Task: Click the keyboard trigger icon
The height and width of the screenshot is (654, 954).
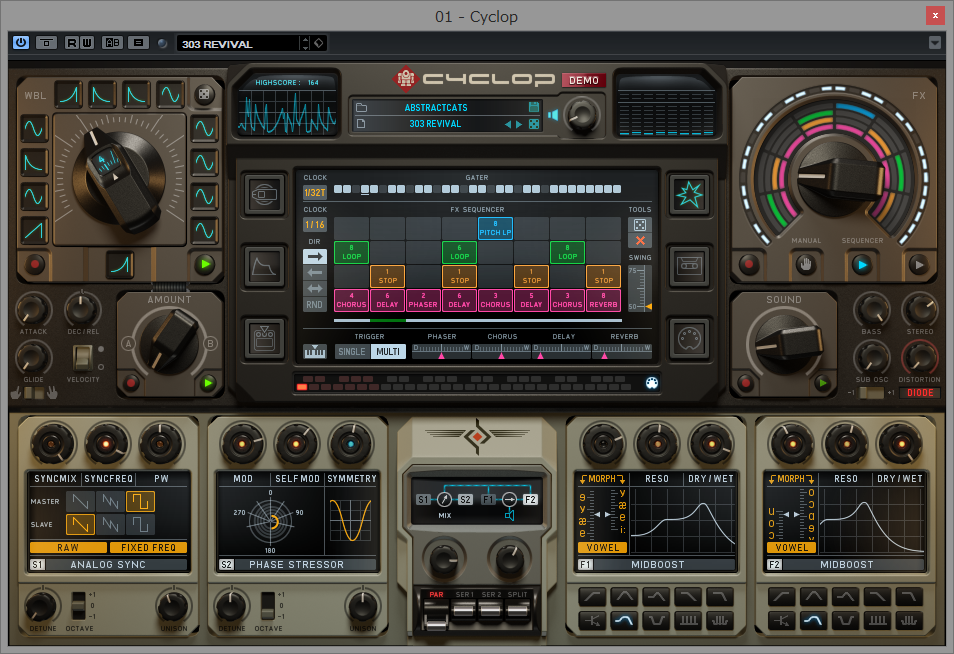Action: click(x=315, y=352)
